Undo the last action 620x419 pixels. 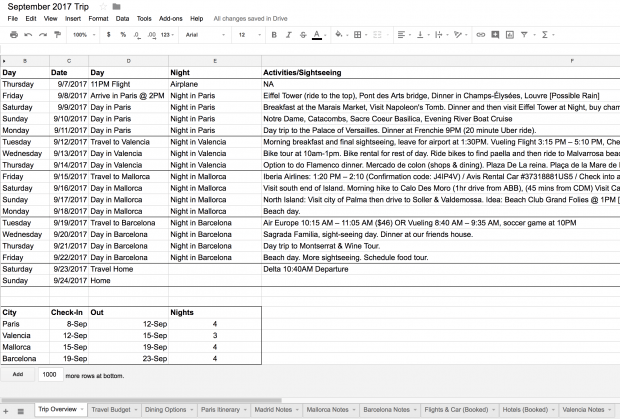tap(28, 34)
